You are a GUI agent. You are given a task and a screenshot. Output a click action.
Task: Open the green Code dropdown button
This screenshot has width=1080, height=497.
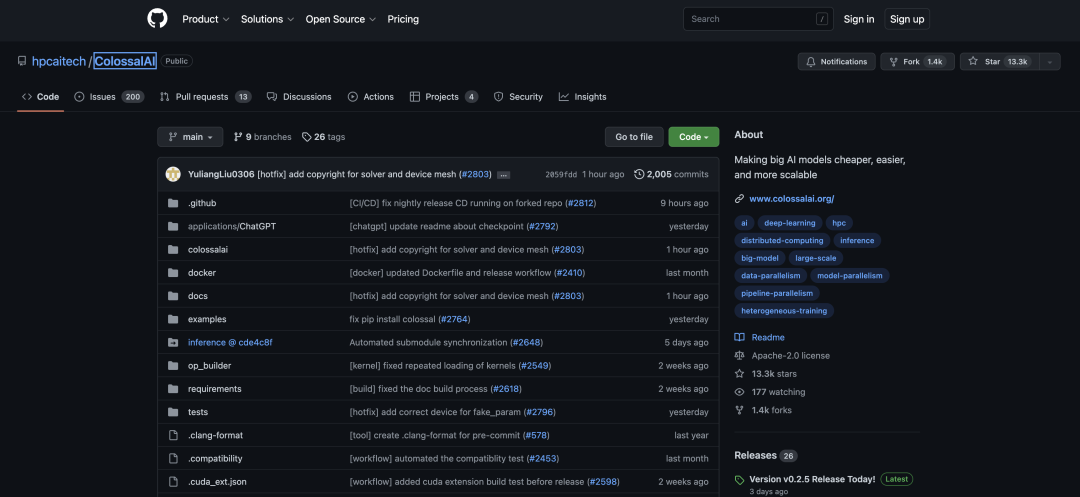(x=694, y=137)
